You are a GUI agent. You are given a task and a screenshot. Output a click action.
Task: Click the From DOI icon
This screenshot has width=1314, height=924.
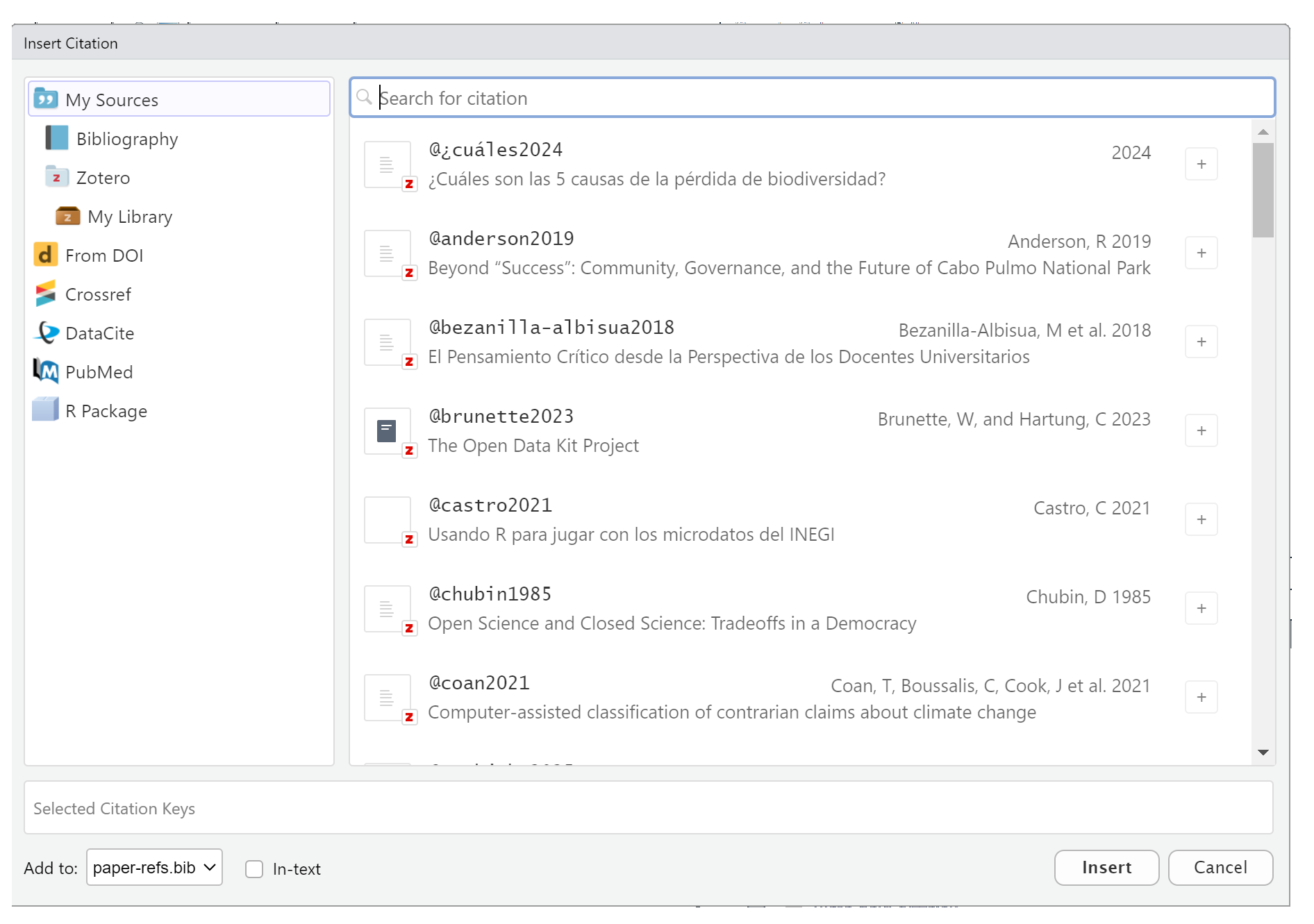tap(45, 255)
